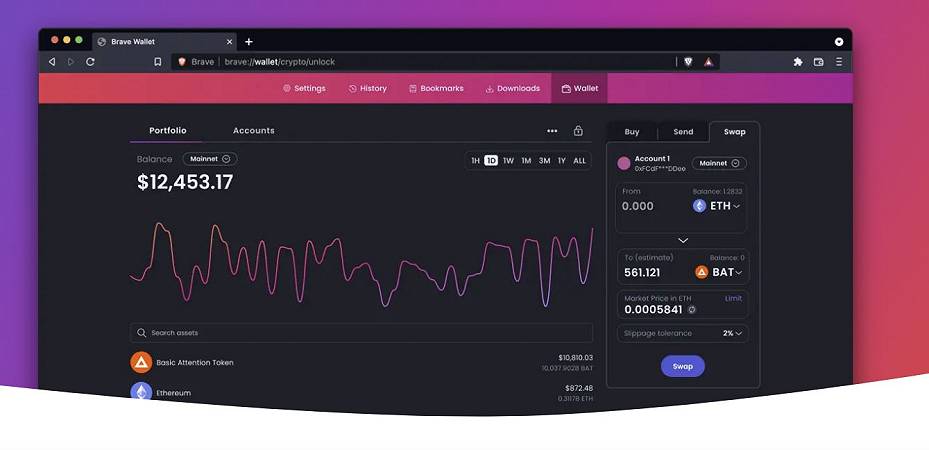Open Brave Shields icon in address bar
Image resolution: width=929 pixels, height=450 pixels.
(x=688, y=62)
